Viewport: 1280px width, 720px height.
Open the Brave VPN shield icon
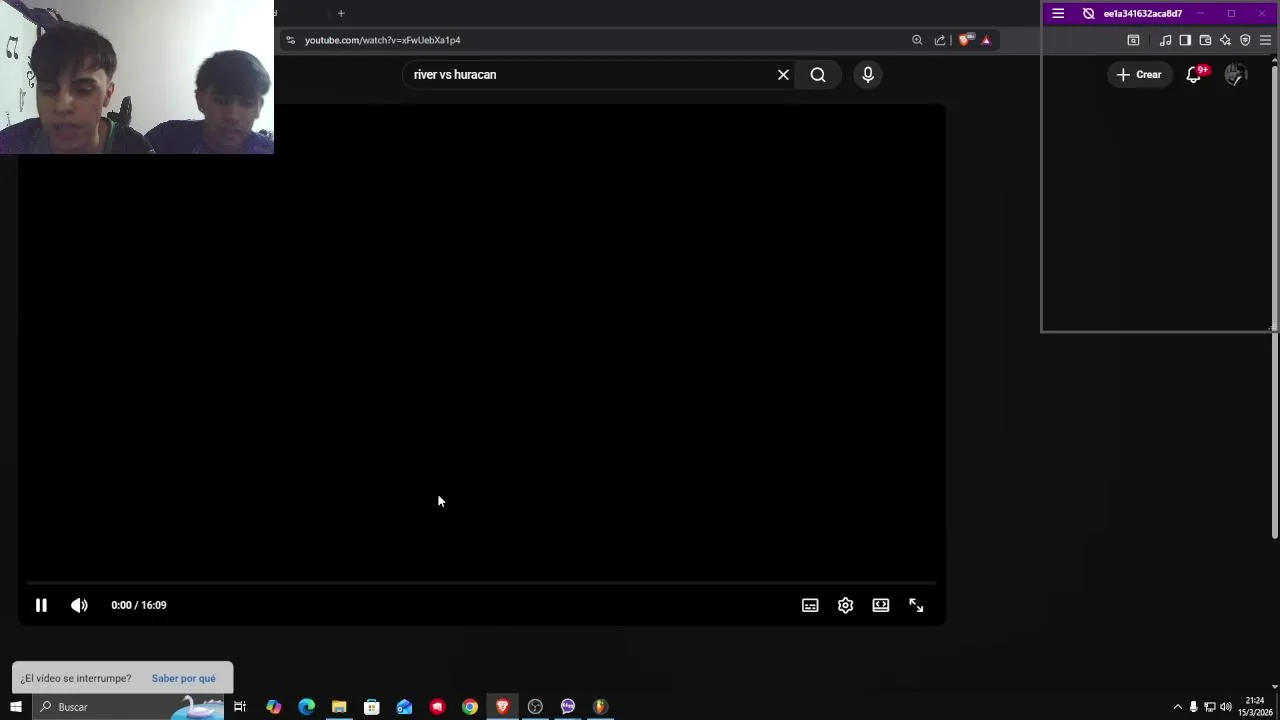tap(1245, 40)
